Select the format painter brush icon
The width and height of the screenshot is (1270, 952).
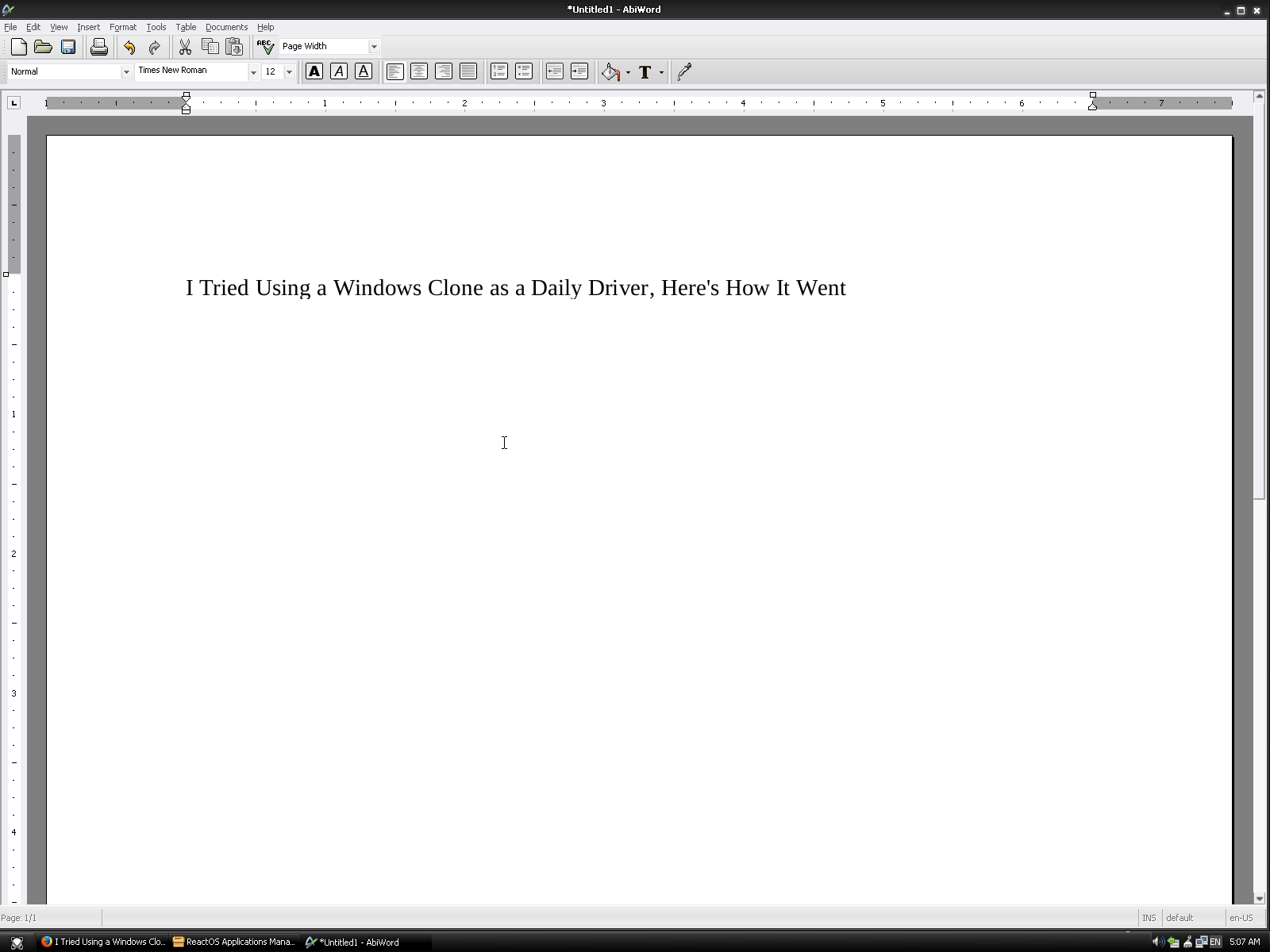685,72
